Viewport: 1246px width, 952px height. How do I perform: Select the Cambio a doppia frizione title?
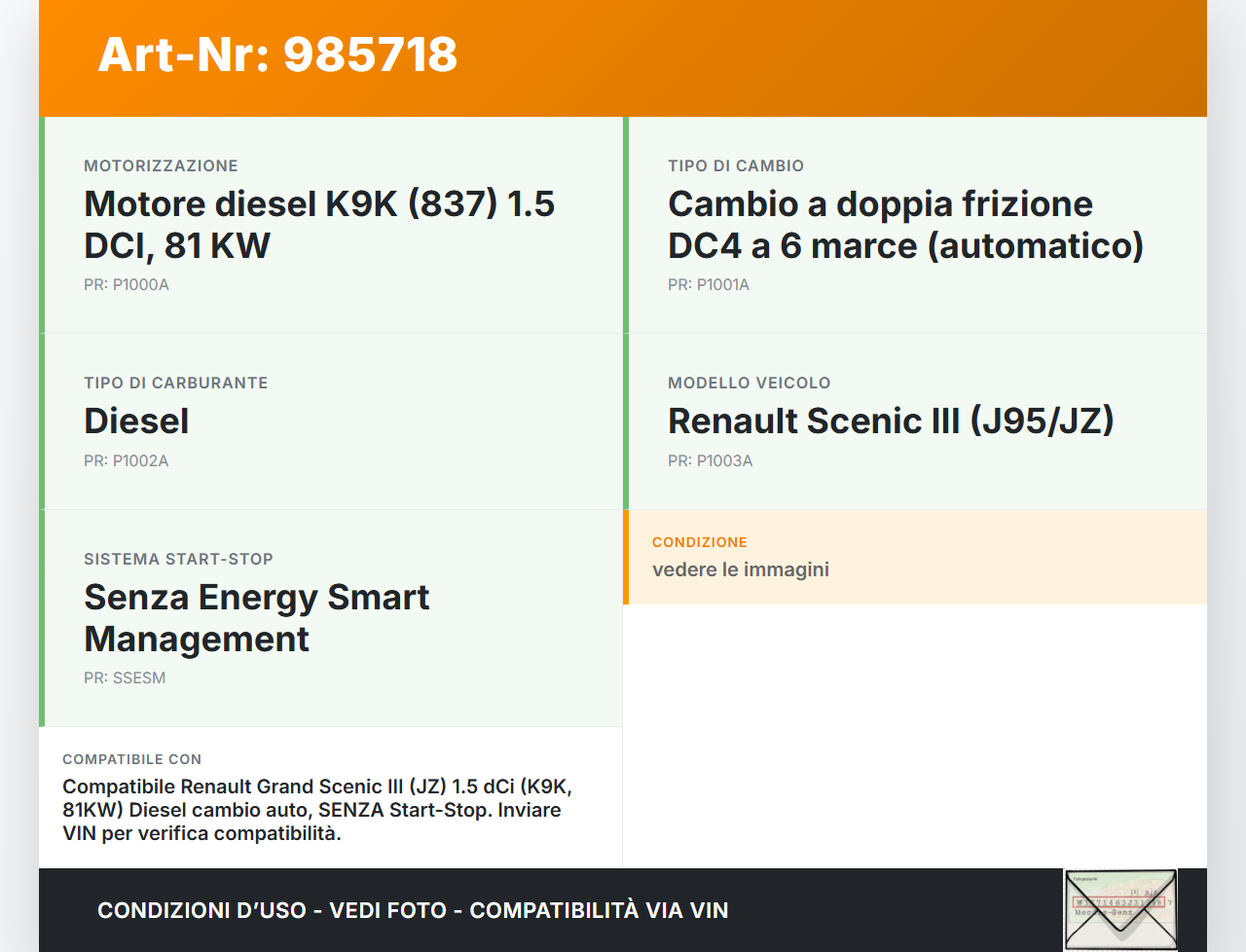(905, 225)
